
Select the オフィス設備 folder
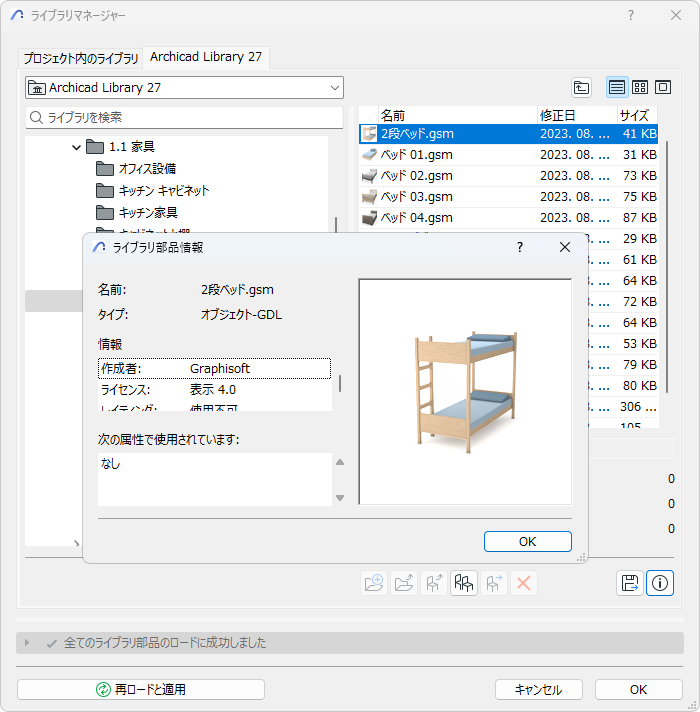147,169
